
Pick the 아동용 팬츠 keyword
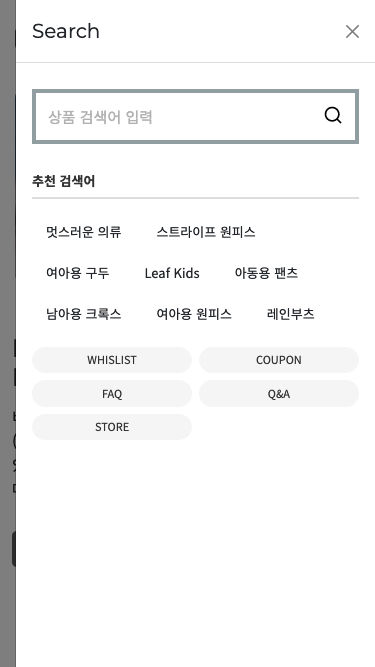point(266,273)
